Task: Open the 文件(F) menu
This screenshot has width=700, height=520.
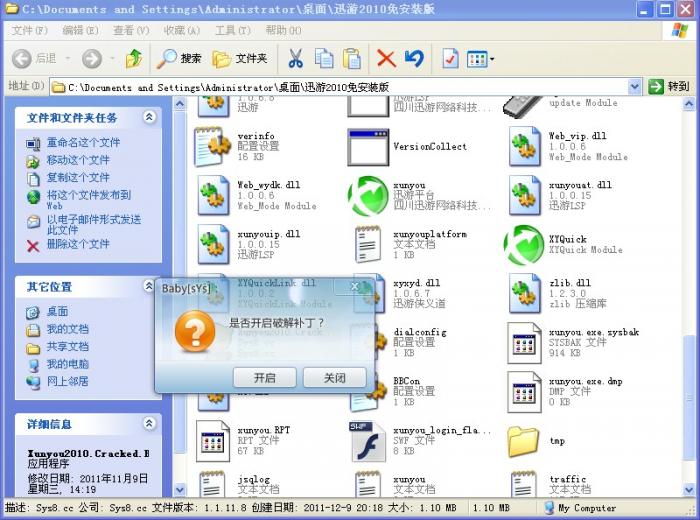Action: click(29, 30)
